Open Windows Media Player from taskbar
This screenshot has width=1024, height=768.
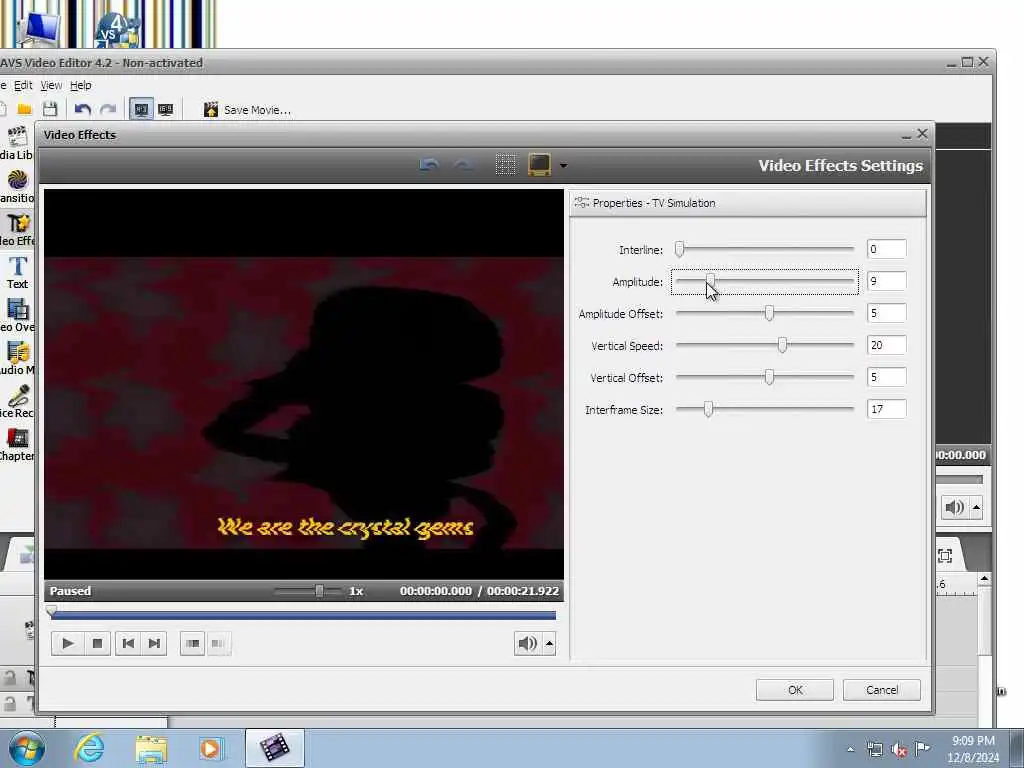pyautogui.click(x=210, y=748)
